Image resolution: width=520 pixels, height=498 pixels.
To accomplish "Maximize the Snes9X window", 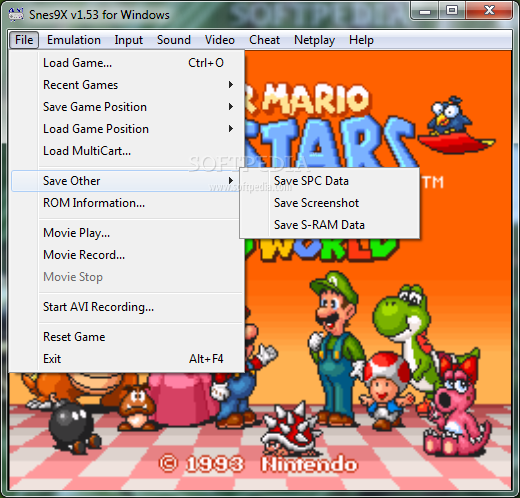I will [452, 11].
